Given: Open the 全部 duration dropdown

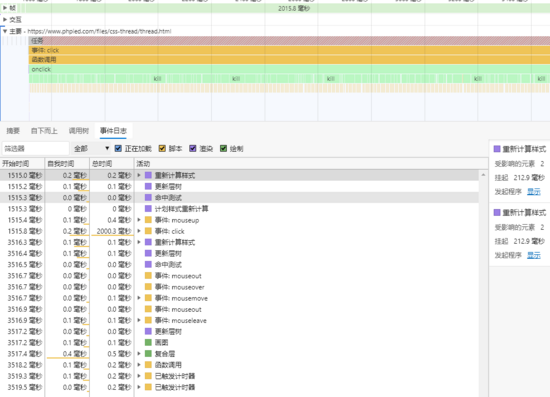Looking at the screenshot, I should 91,149.
